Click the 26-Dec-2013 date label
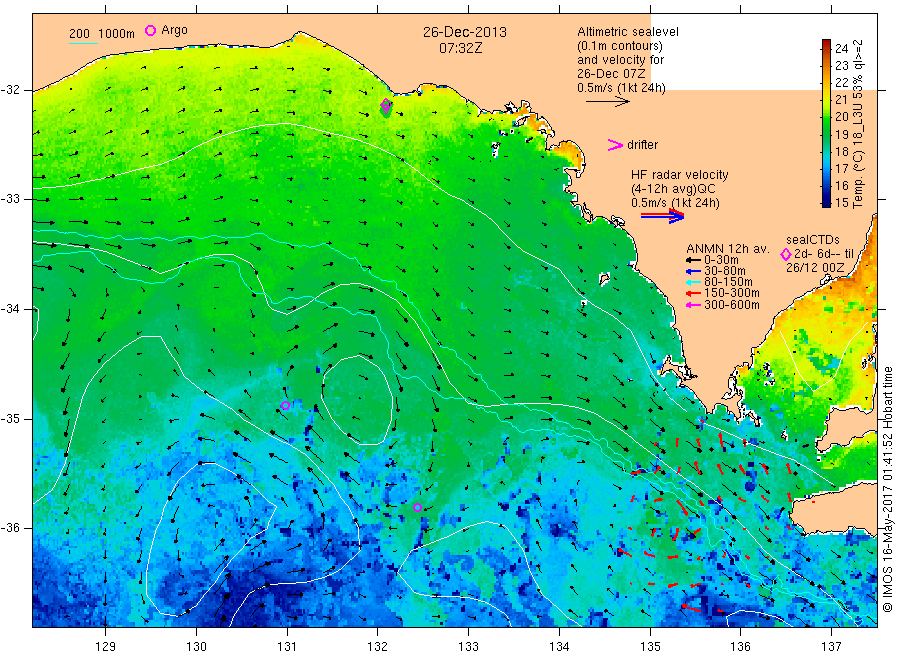Image resolution: width=900 pixels, height=660 pixels. [465, 32]
